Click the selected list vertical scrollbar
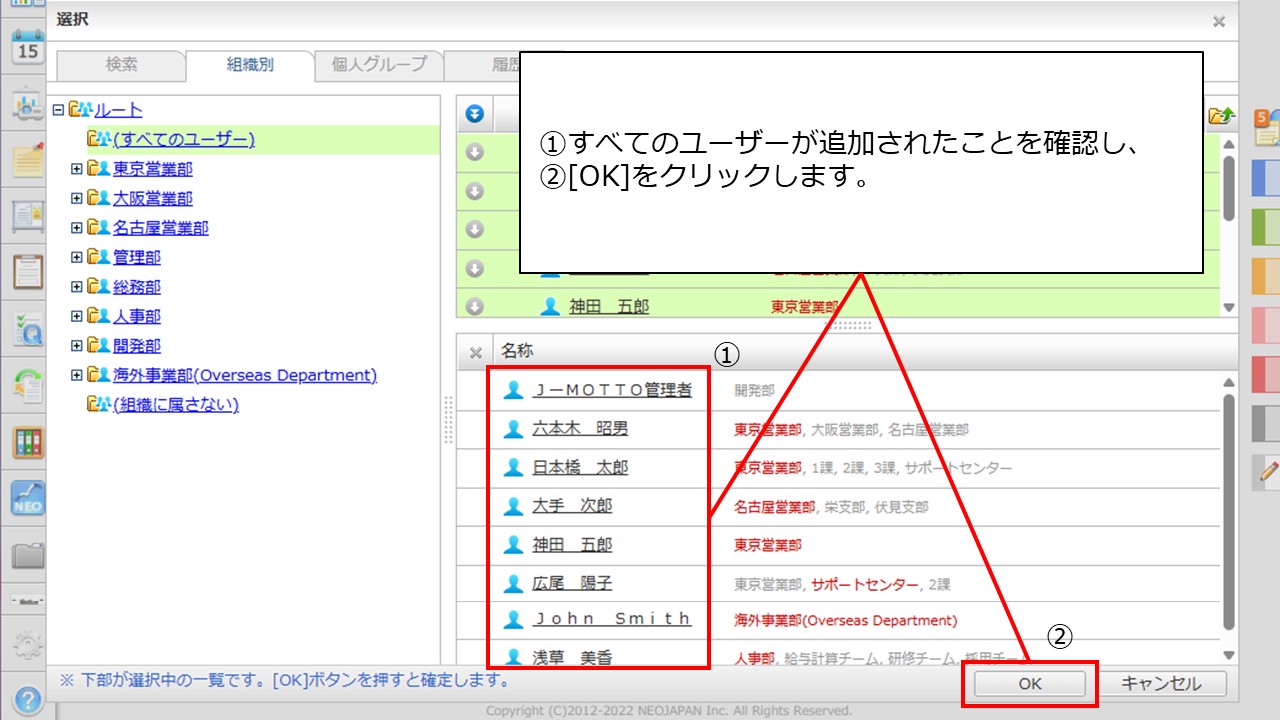The height and width of the screenshot is (720, 1280). pyautogui.click(x=1229, y=500)
